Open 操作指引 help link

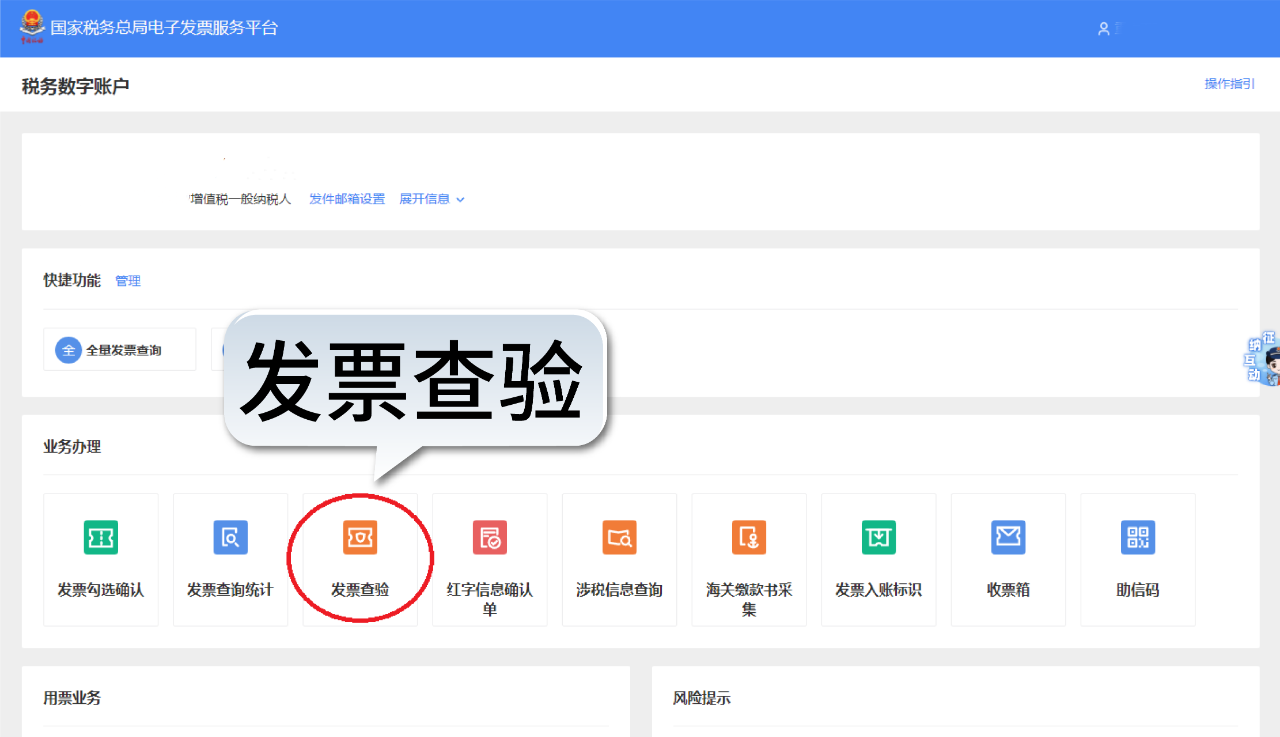click(x=1229, y=84)
